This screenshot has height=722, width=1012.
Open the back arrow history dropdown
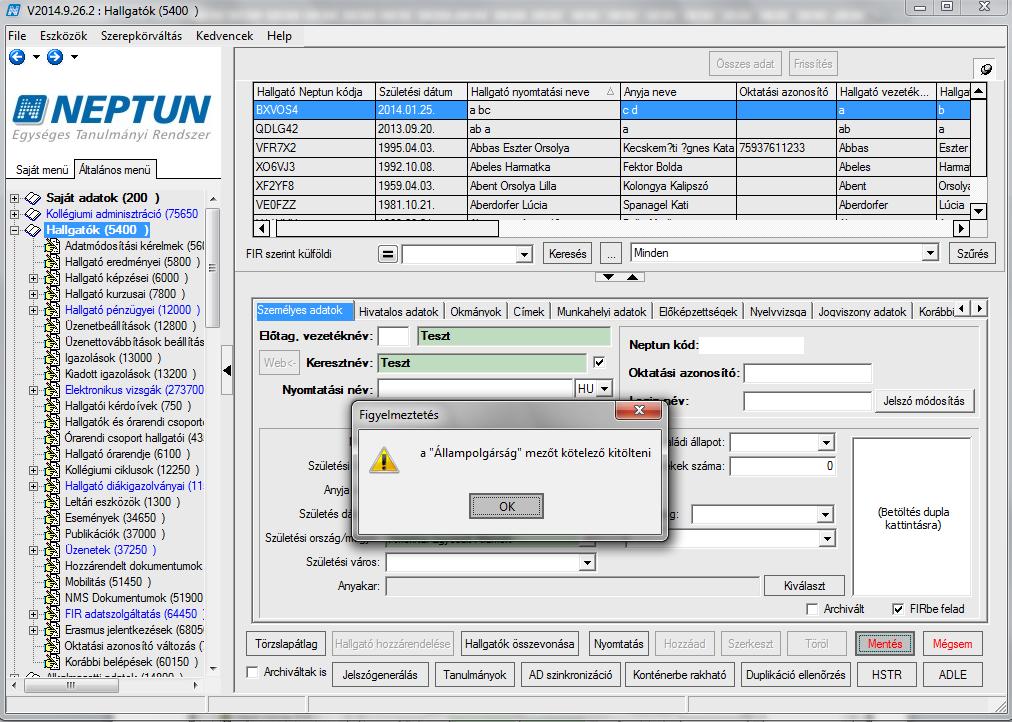point(36,57)
